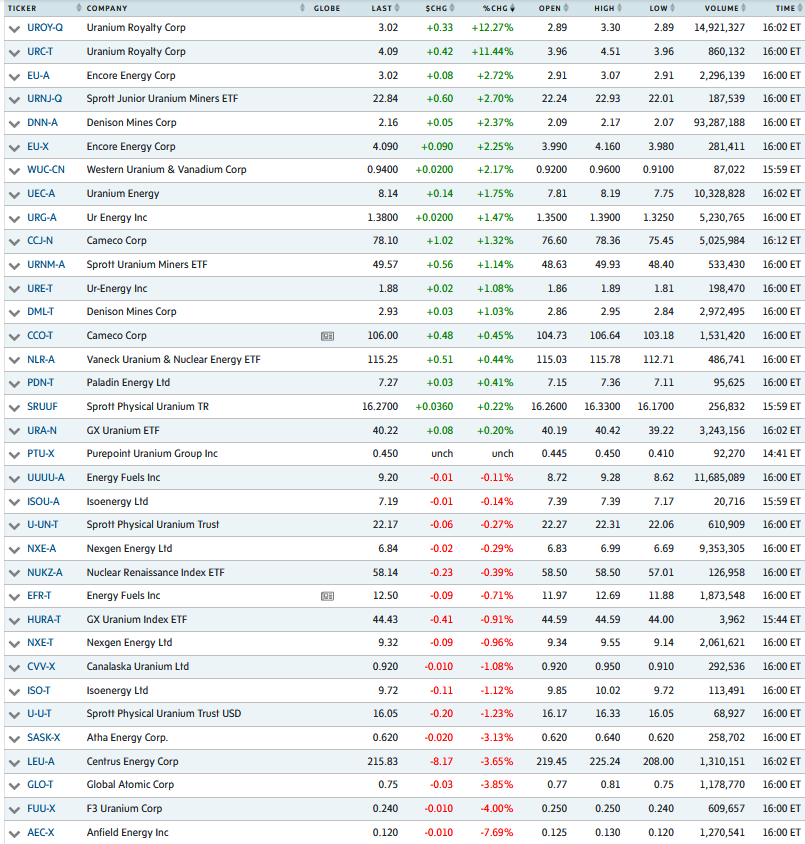The width and height of the screenshot is (805, 844).
Task: Open the U-UN-T ticker link
Action: [43, 524]
